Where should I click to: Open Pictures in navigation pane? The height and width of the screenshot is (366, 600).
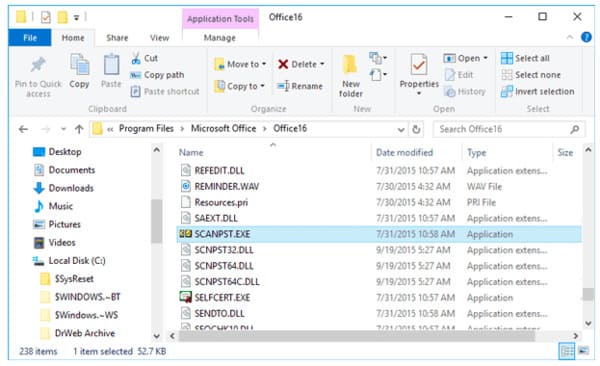point(57,224)
